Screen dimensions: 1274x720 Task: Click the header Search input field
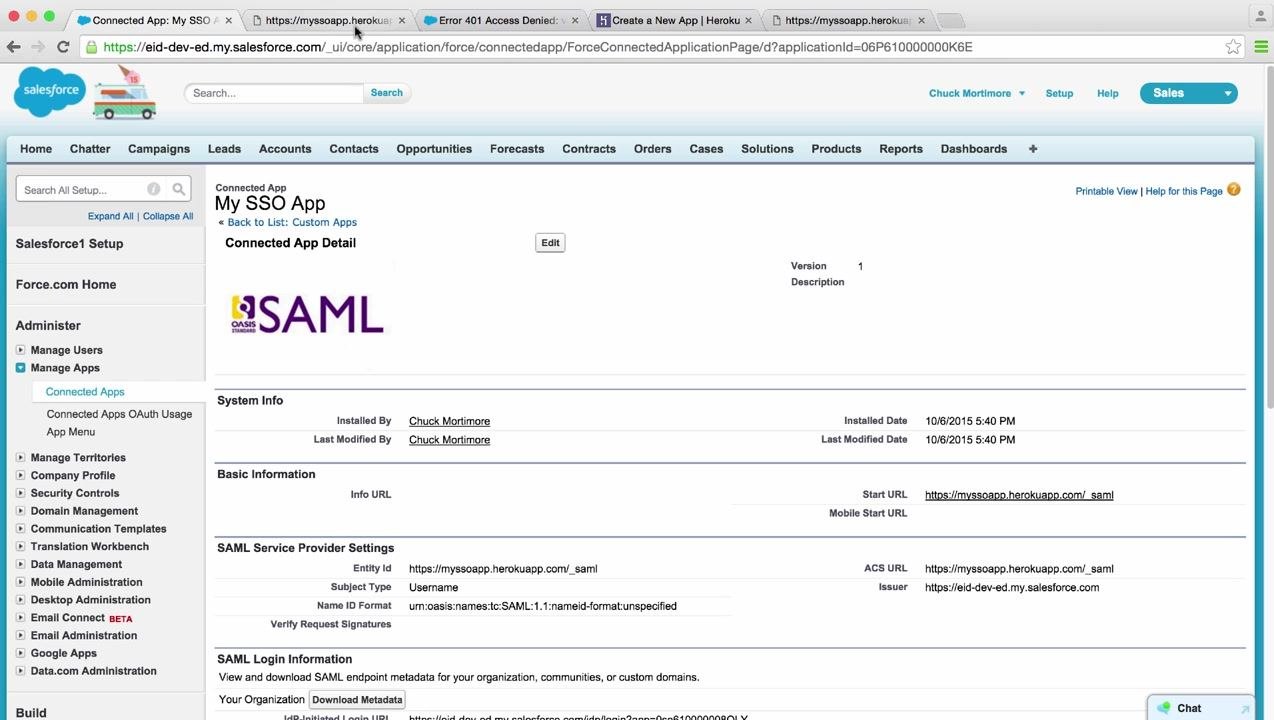coord(274,93)
